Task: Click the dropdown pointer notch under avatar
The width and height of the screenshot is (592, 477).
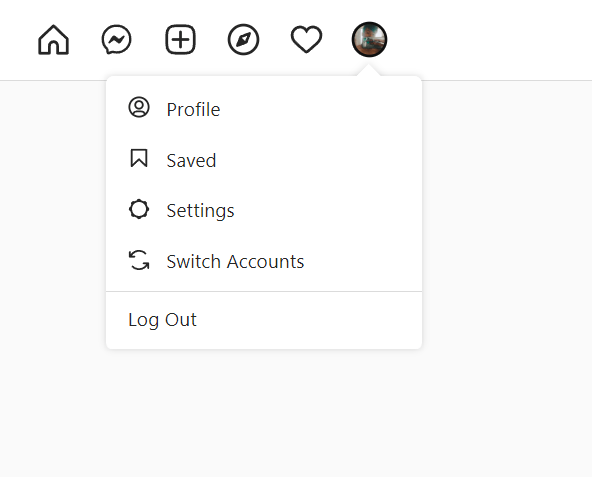Action: coord(369,70)
